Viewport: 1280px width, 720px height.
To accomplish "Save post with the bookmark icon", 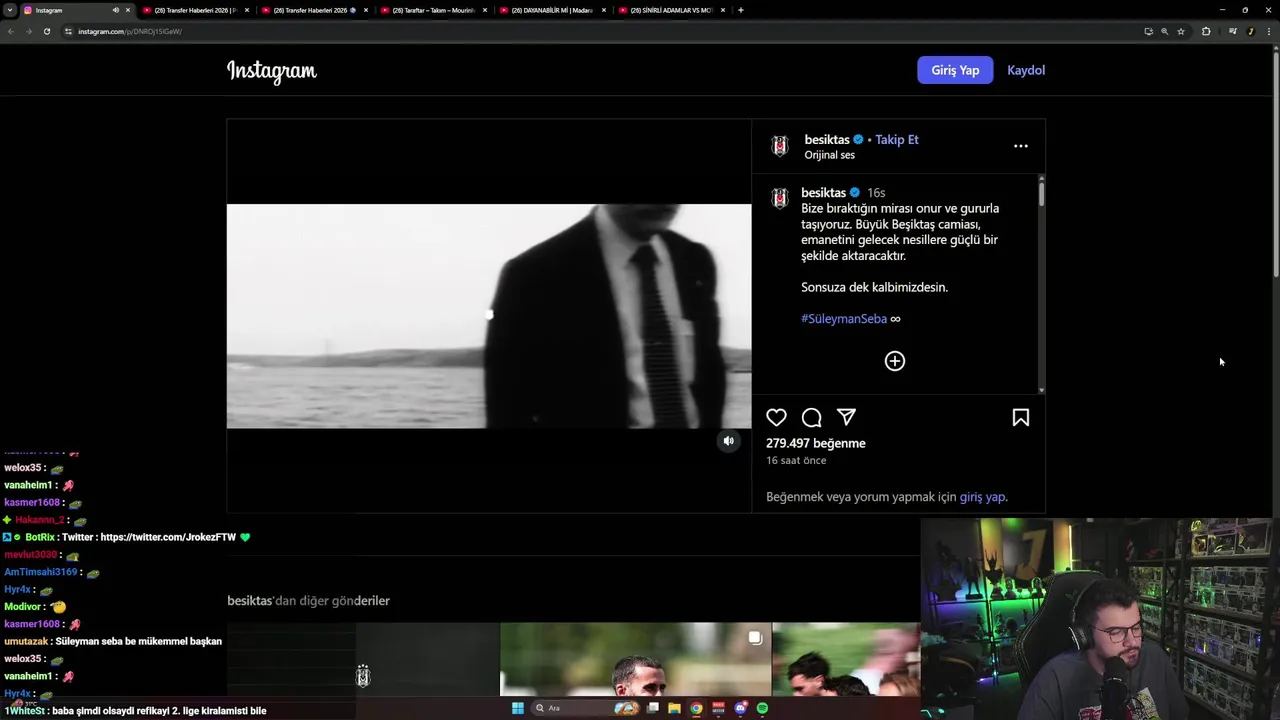I will point(1020,417).
